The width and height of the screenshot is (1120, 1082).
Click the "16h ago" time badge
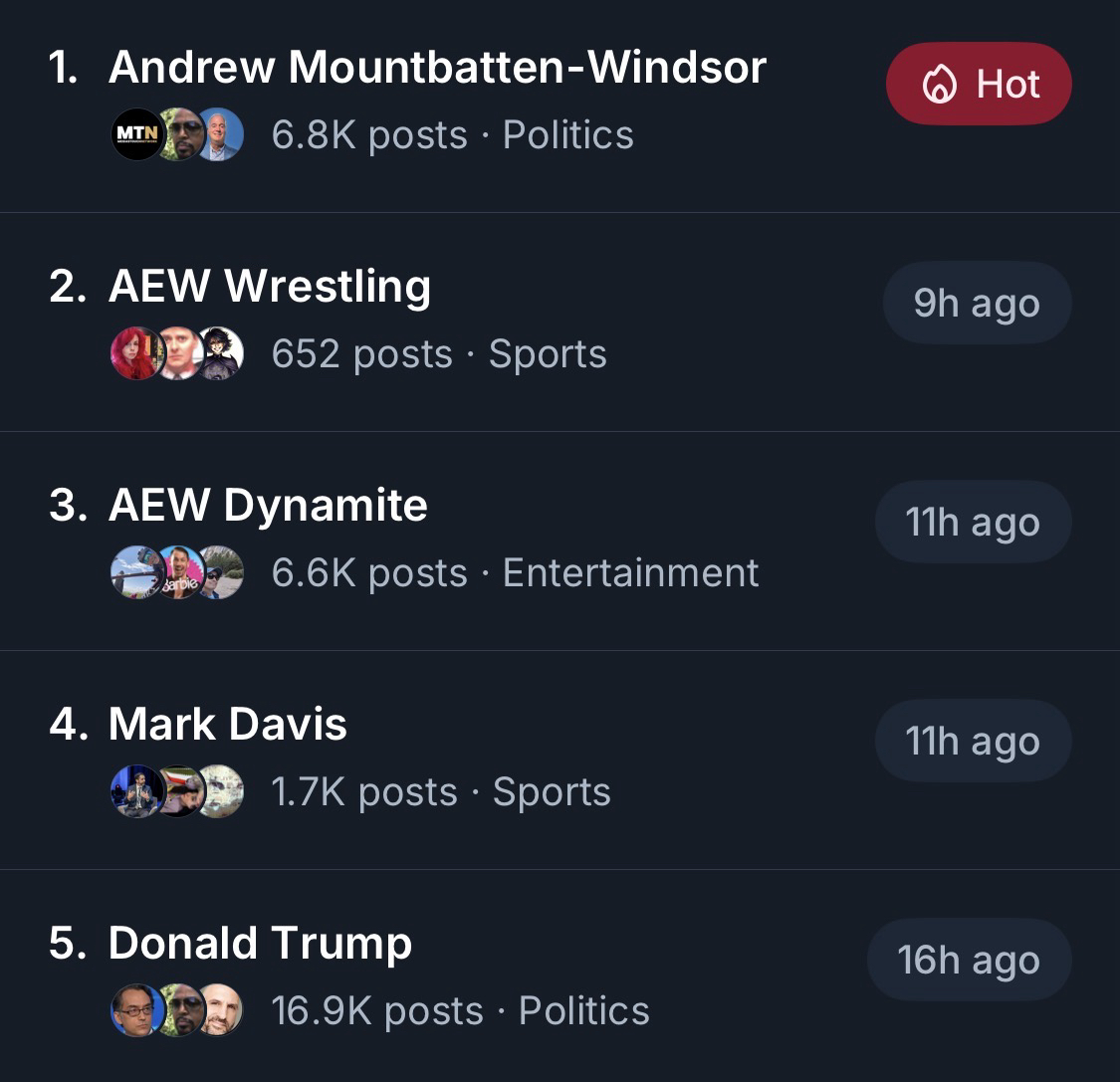(969, 961)
